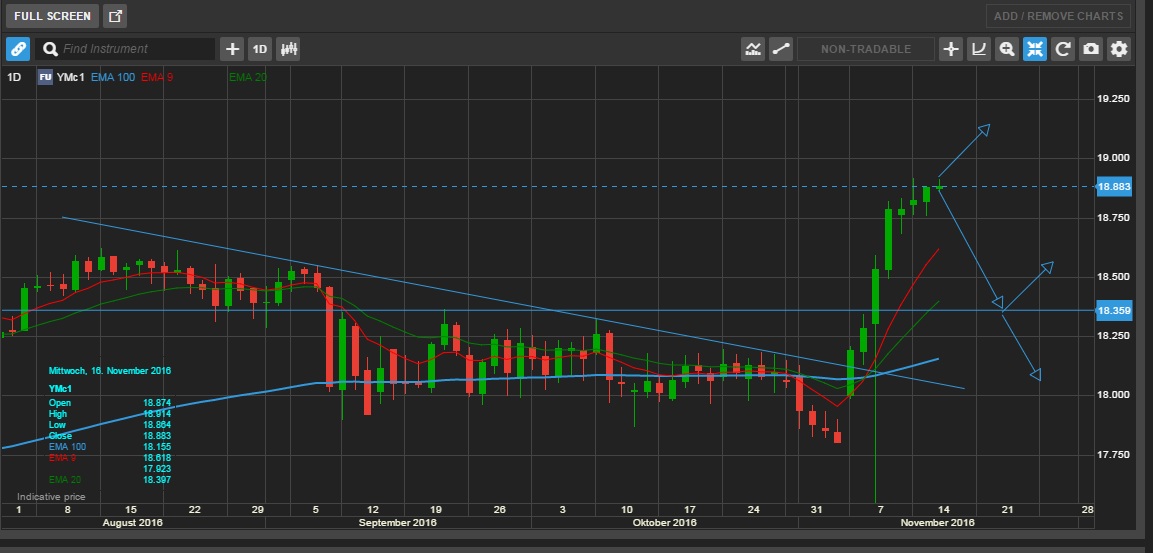Click the Open value 18.874

click(x=157, y=403)
